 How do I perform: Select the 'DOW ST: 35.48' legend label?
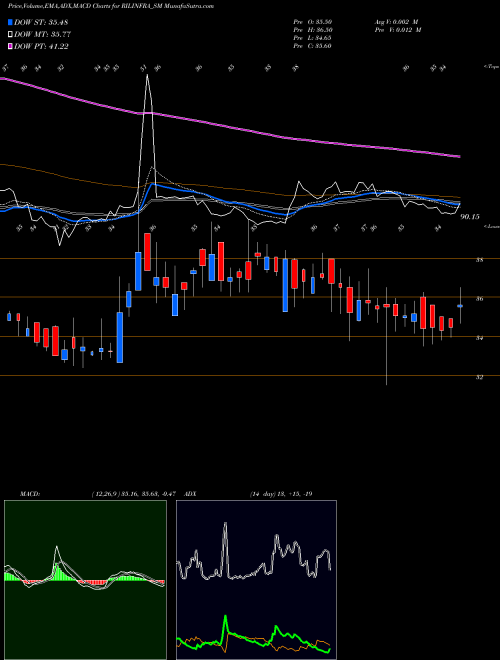(x=41, y=22)
